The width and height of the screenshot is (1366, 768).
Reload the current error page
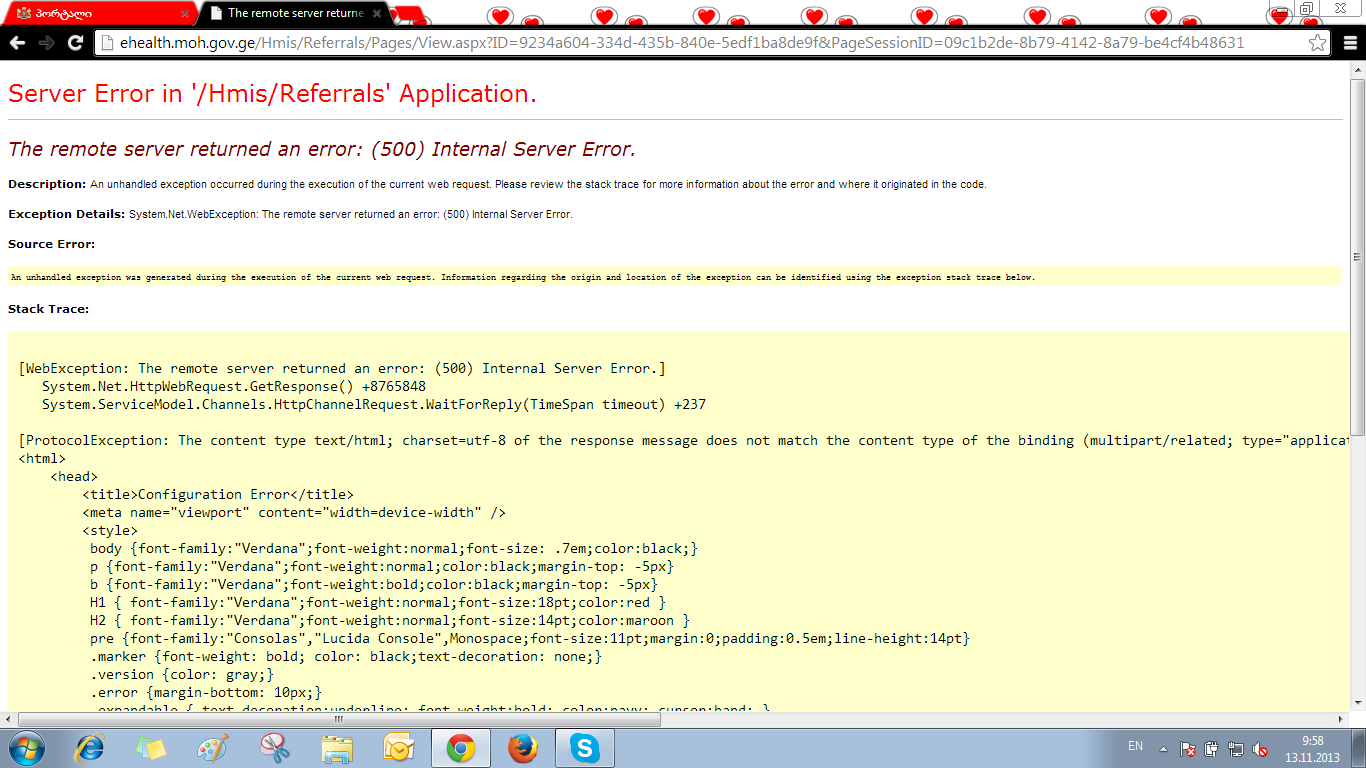[75, 43]
